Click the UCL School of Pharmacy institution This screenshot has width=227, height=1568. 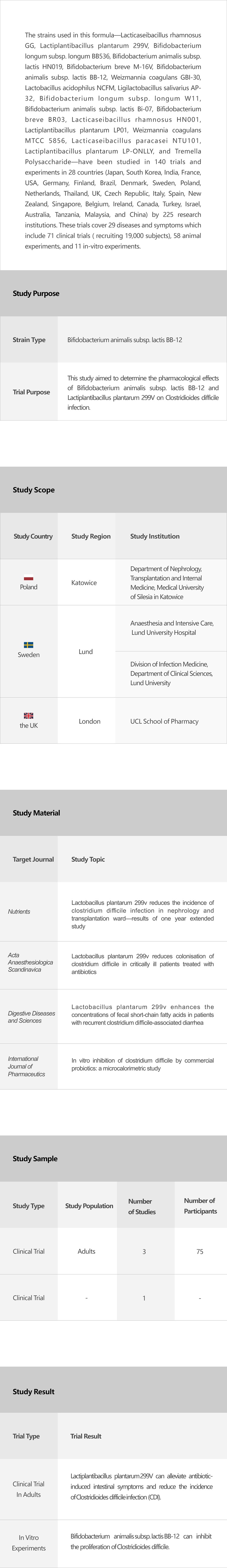pyautogui.click(x=164, y=721)
